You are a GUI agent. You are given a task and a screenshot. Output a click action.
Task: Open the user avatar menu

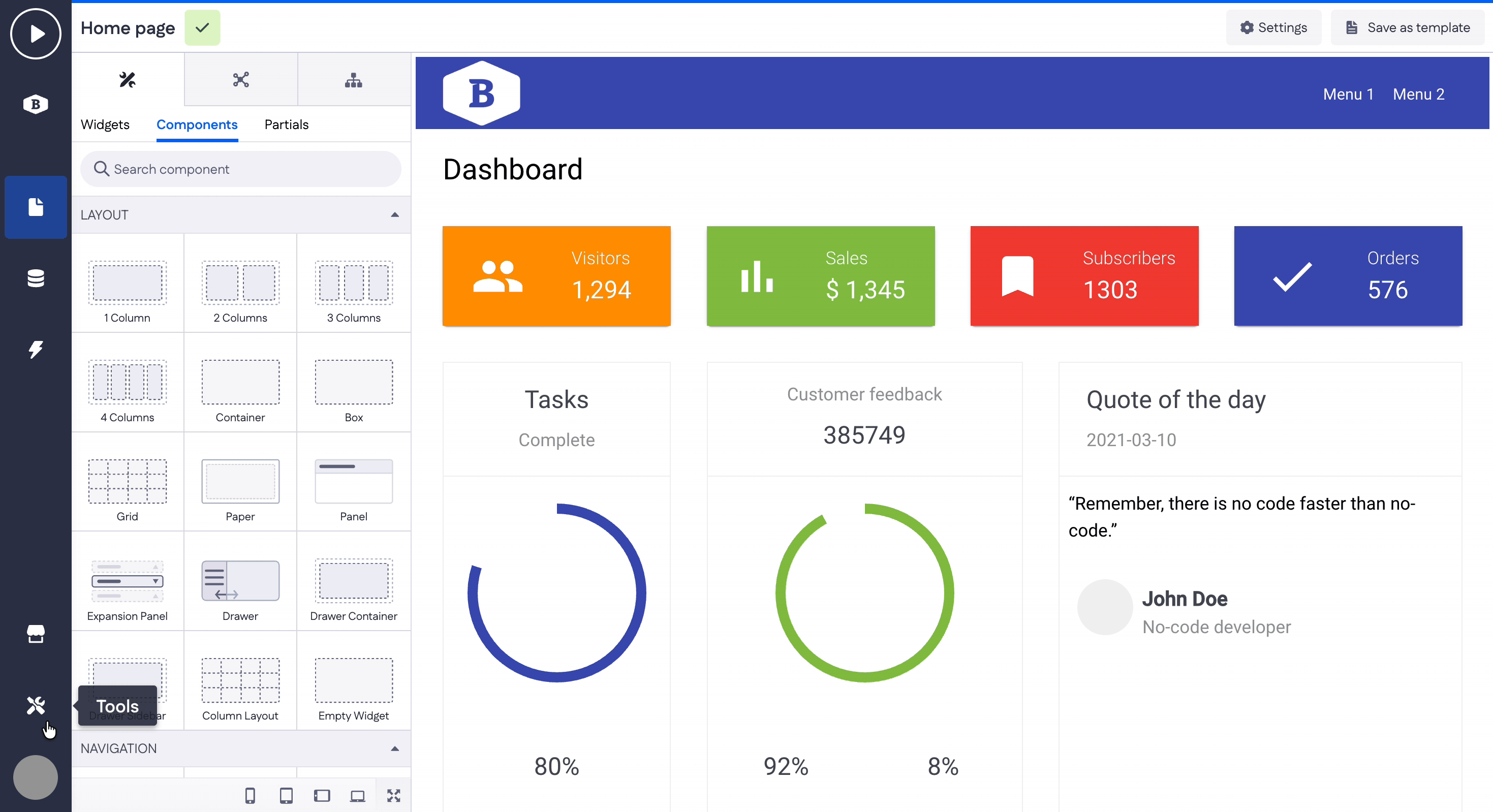tap(36, 776)
